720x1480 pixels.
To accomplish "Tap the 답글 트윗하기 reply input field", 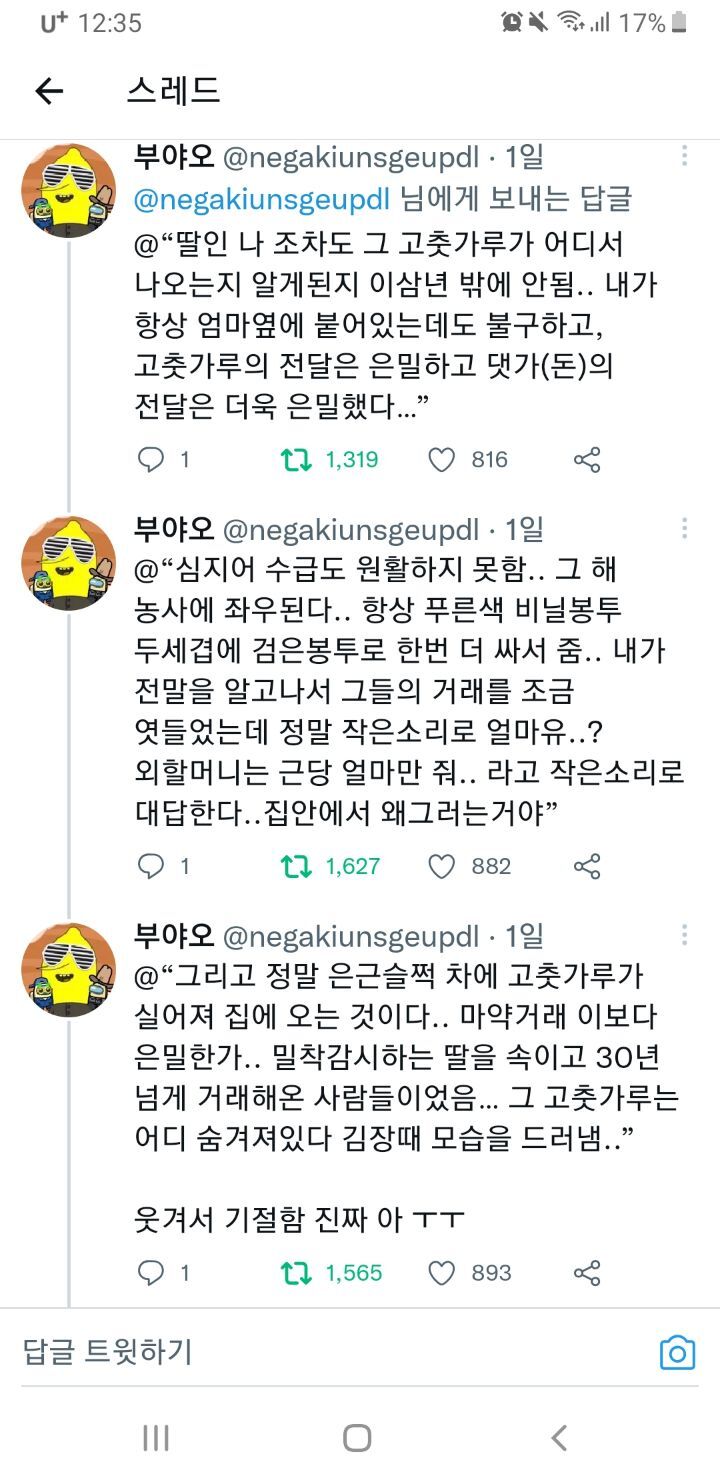I will tap(300, 1353).
